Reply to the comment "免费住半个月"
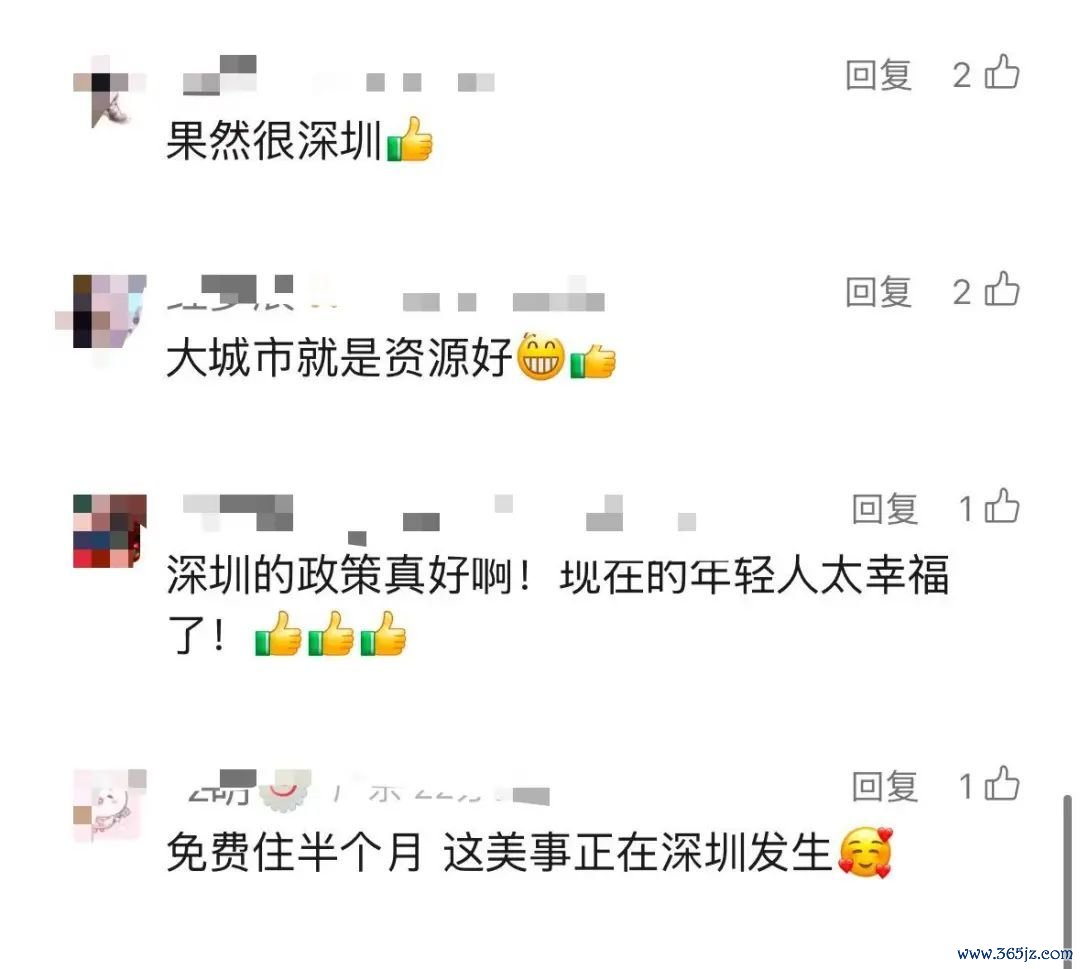The height and width of the screenshot is (969, 1080). [x=885, y=786]
